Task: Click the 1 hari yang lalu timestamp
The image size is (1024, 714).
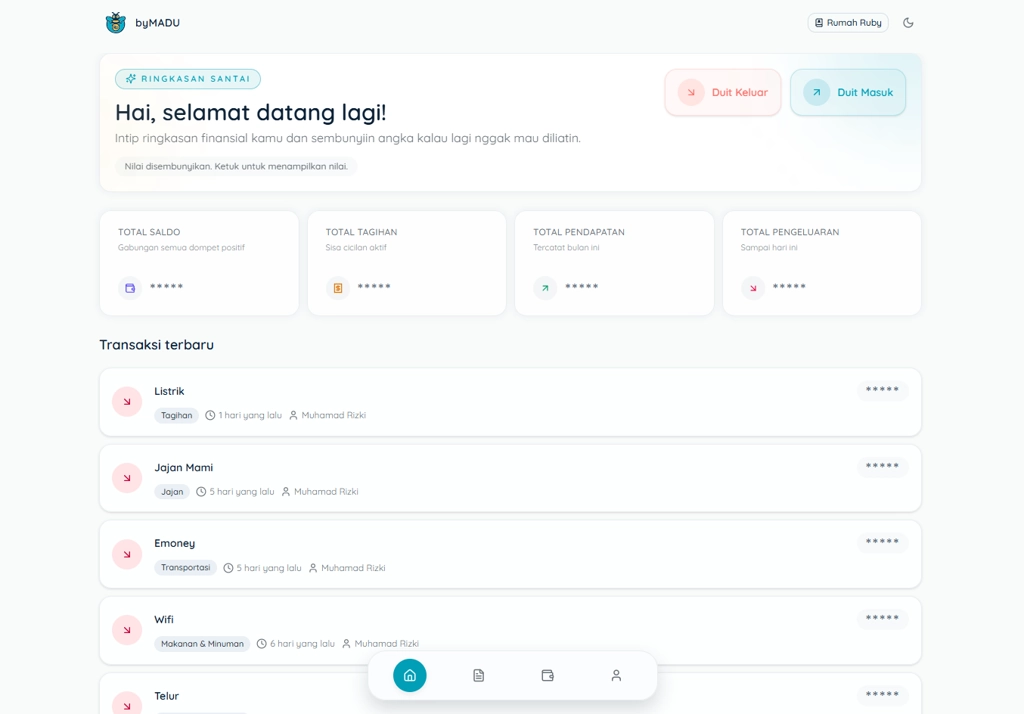Action: (250, 415)
